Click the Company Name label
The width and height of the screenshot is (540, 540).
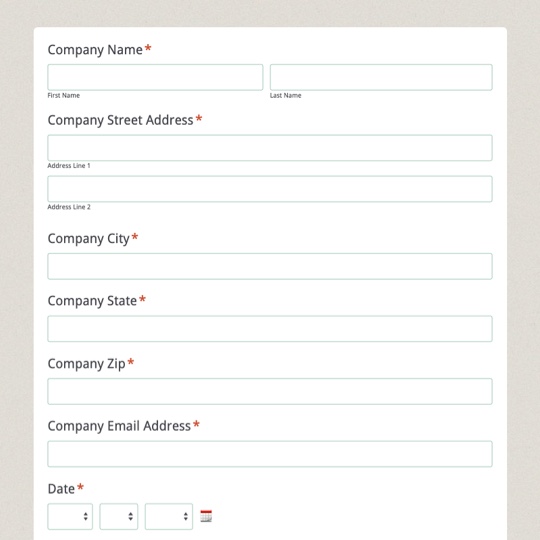[95, 50]
